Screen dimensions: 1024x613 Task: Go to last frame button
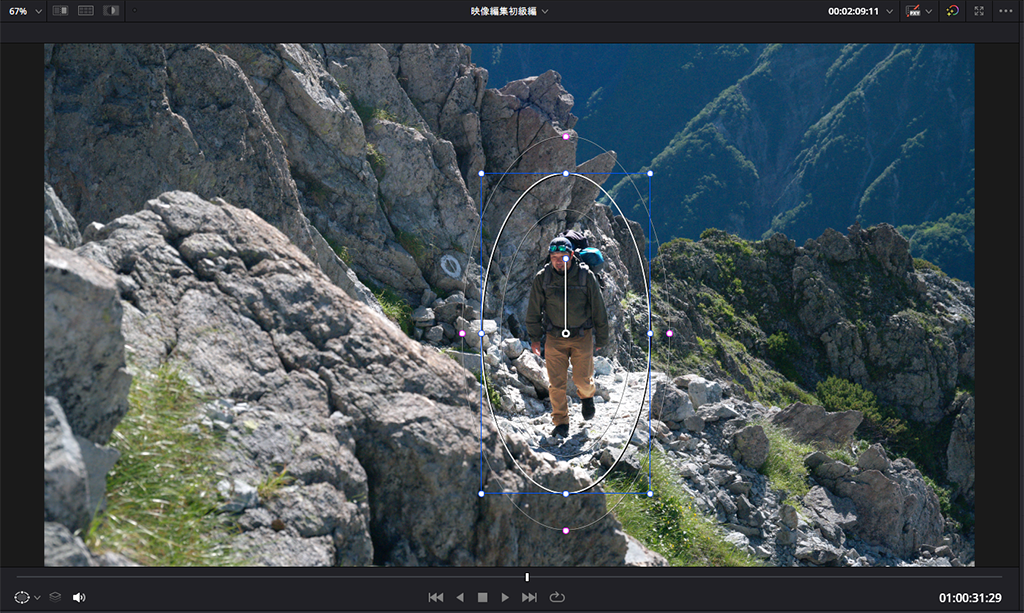click(529, 597)
